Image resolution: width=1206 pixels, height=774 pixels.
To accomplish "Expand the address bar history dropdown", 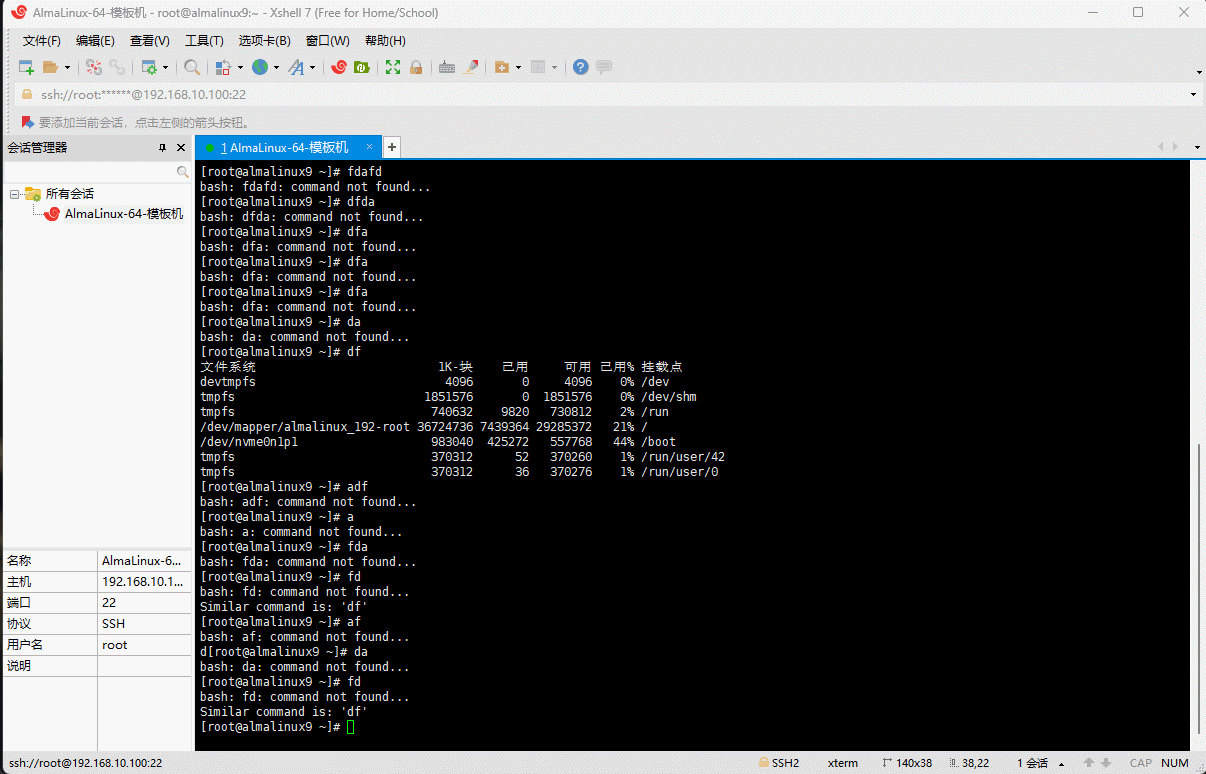I will coord(1194,95).
